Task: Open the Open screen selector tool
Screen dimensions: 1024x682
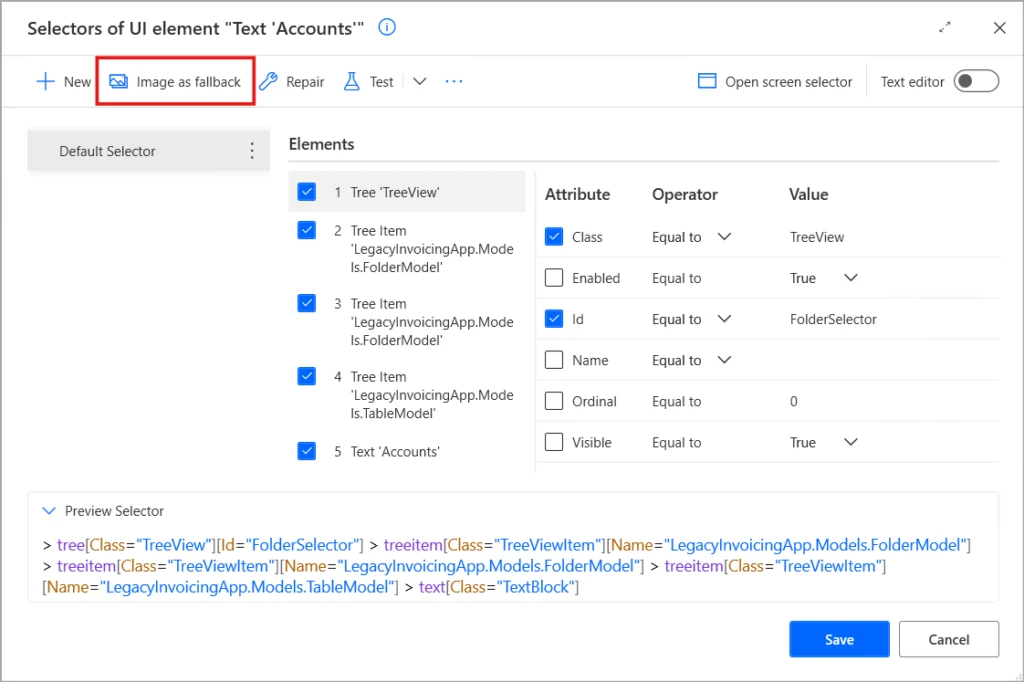Action: [775, 81]
